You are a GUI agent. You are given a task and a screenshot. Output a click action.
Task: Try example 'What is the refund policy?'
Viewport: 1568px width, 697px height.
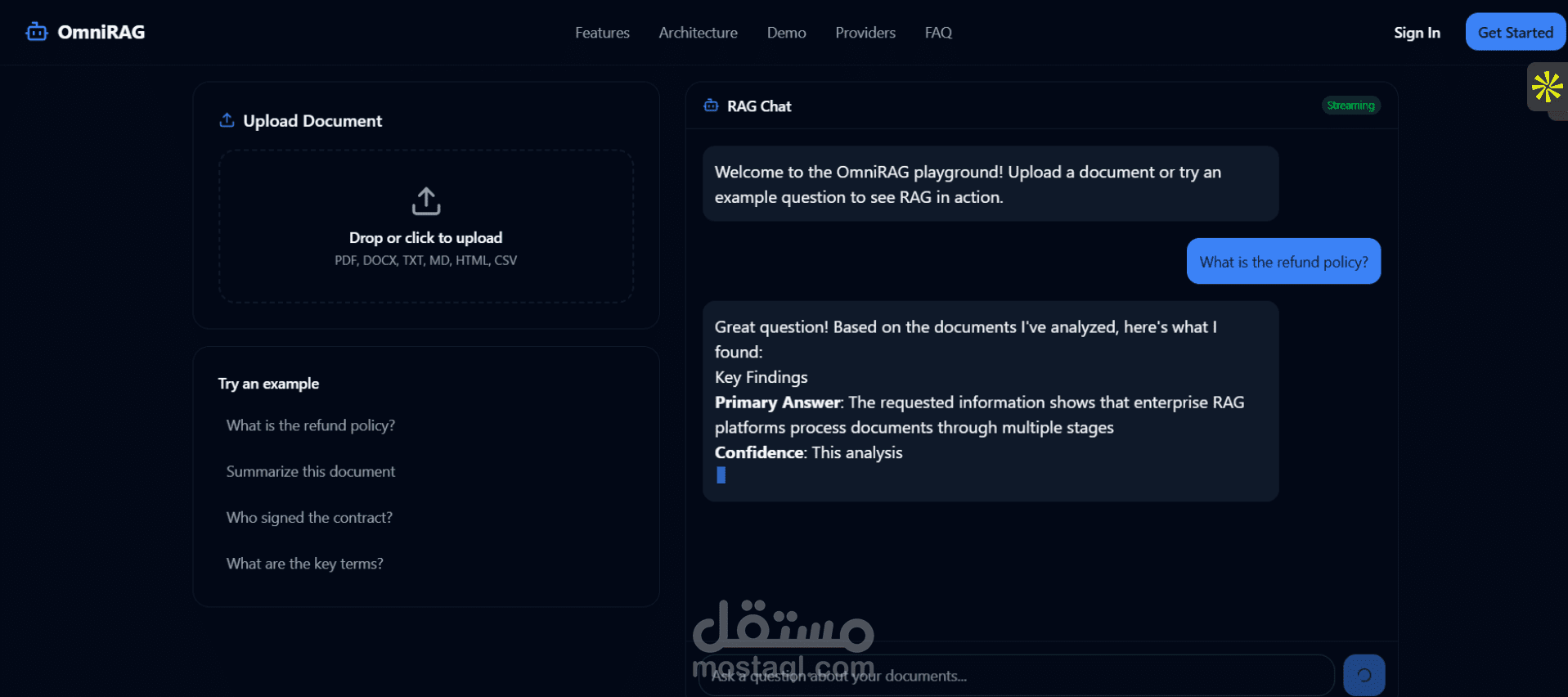click(x=310, y=425)
